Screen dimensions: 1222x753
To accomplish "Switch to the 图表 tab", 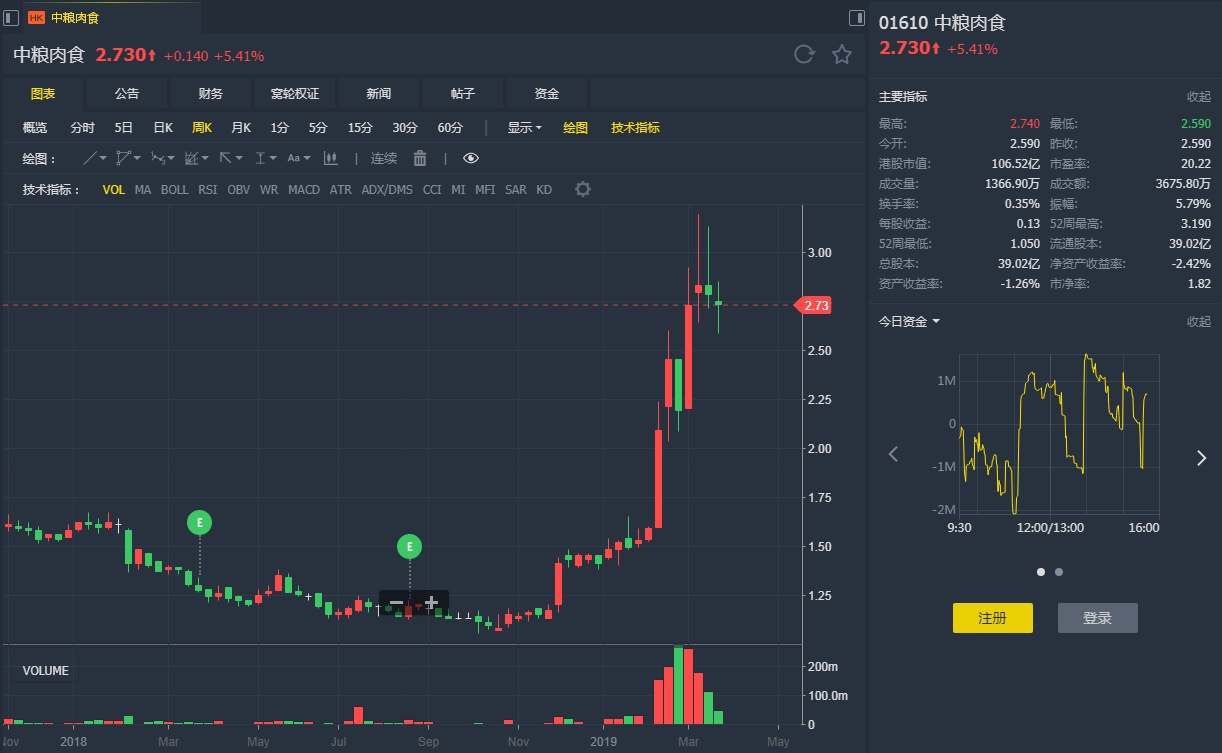I will (43, 94).
